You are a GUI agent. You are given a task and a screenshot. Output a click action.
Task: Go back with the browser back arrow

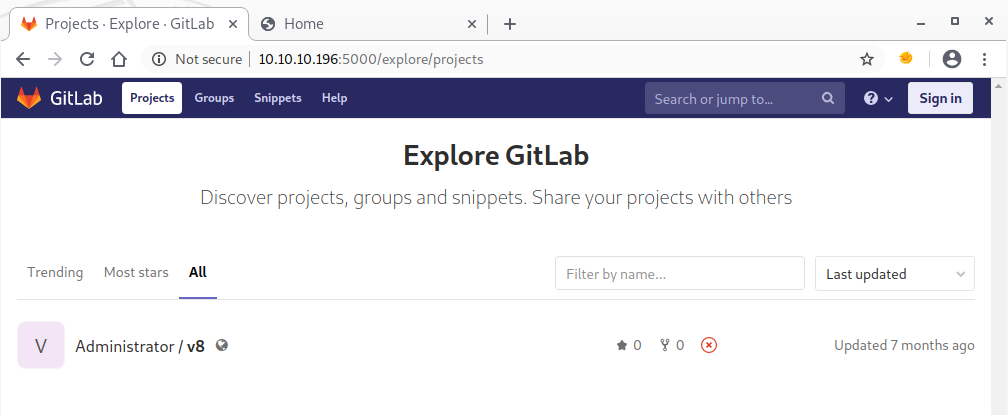click(23, 60)
